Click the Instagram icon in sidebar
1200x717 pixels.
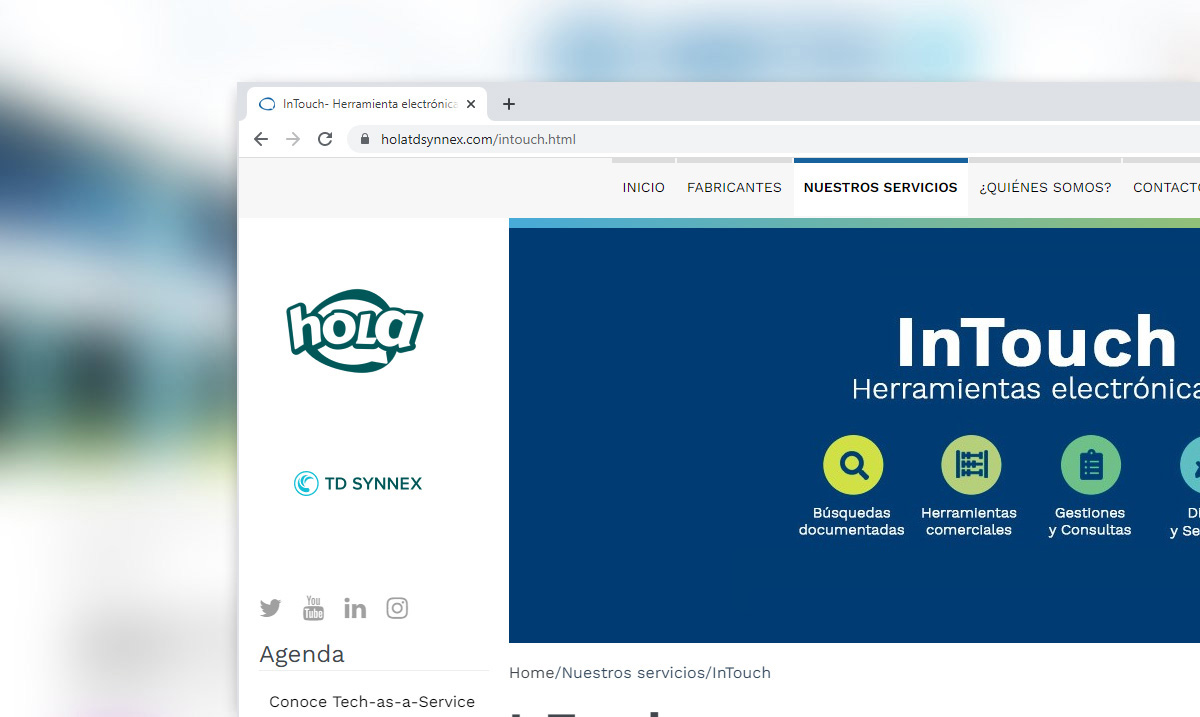397,608
